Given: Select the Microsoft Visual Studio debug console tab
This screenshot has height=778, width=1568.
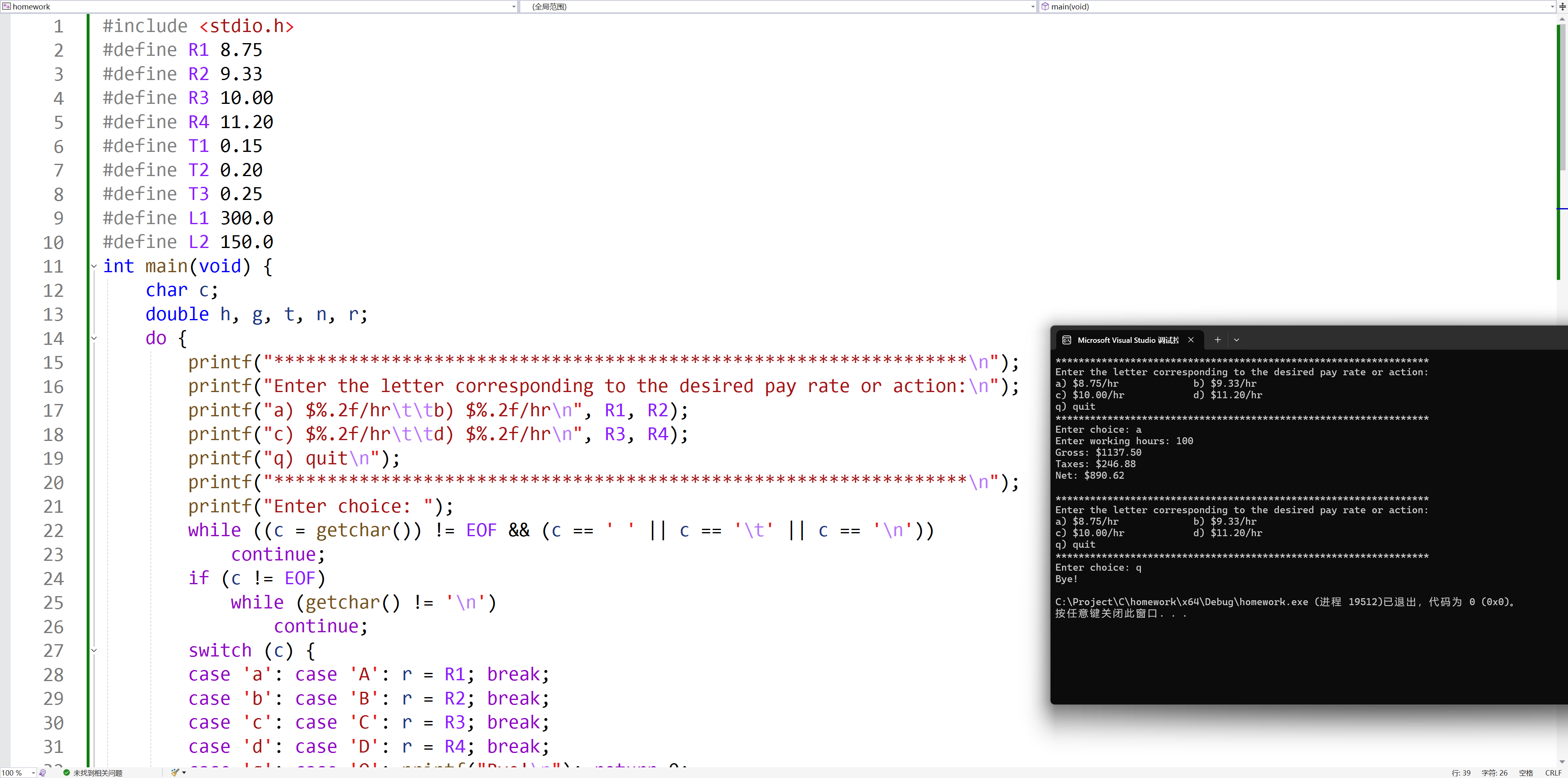Looking at the screenshot, I should tap(1127, 340).
